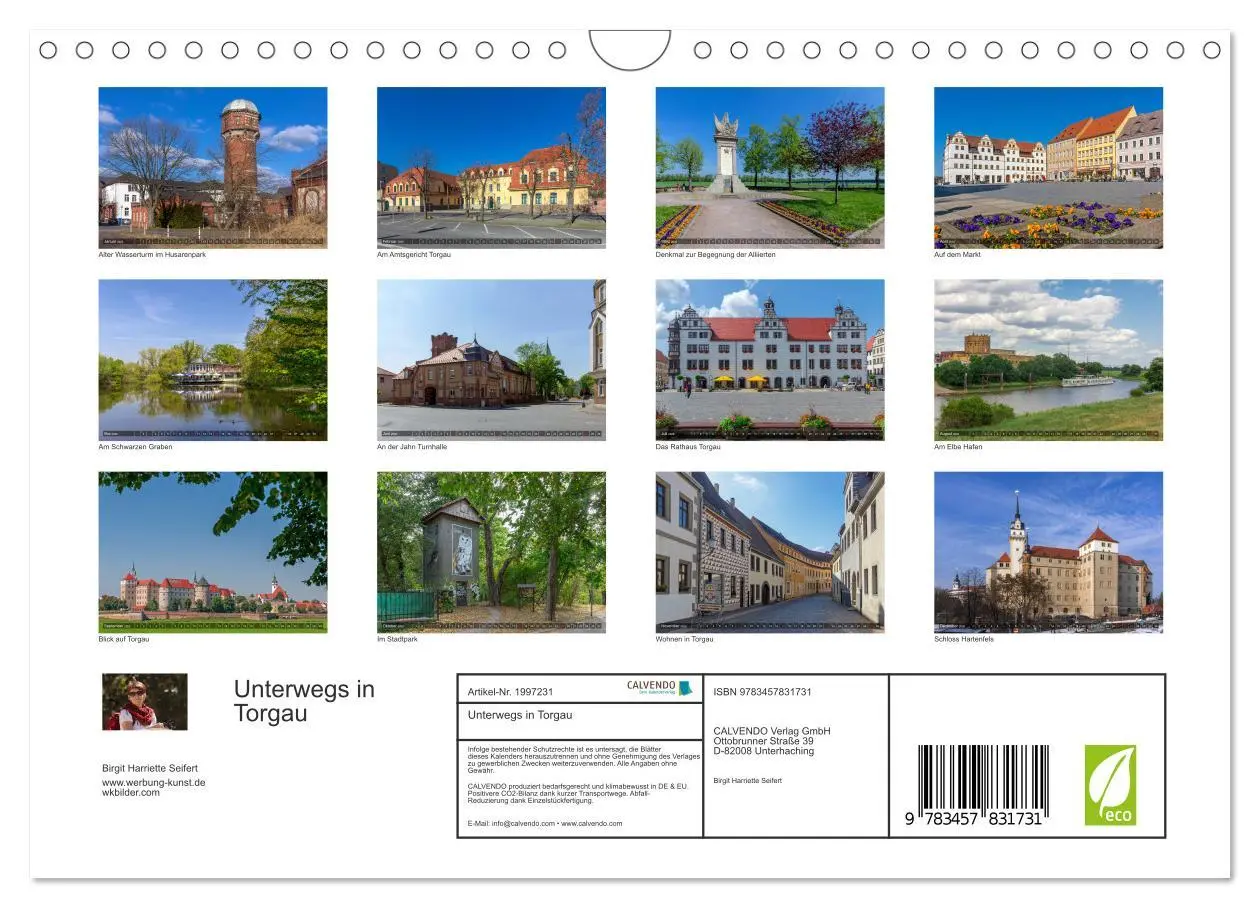Click the 'Am Schwarzen Graben' caption

pos(135,447)
